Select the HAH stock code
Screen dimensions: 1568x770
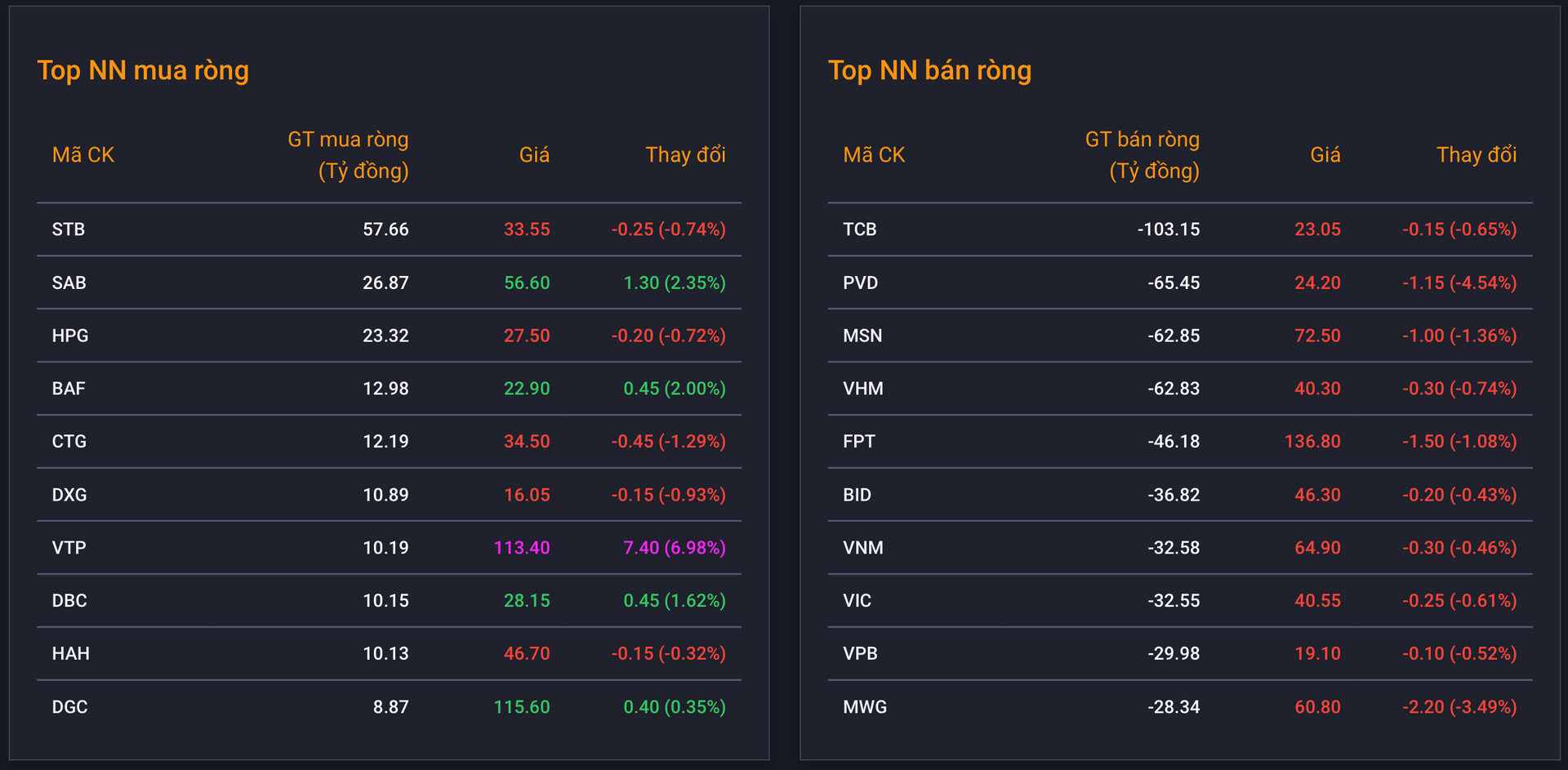pyautogui.click(x=71, y=654)
